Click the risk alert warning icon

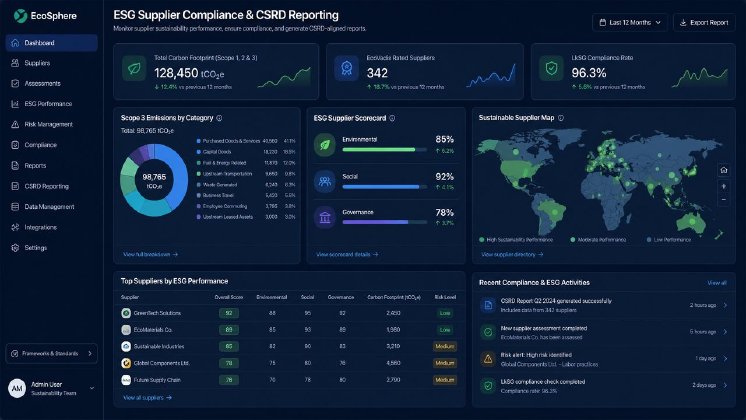point(488,359)
